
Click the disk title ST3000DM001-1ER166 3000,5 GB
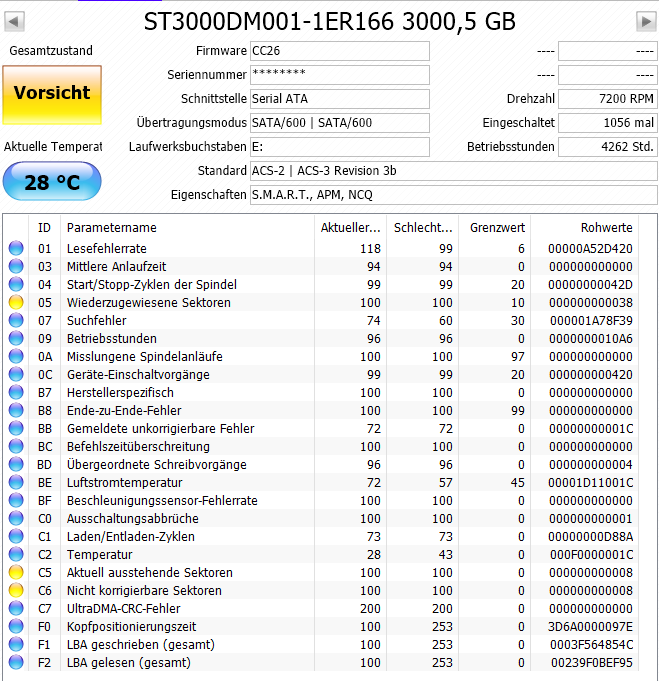pos(330,21)
